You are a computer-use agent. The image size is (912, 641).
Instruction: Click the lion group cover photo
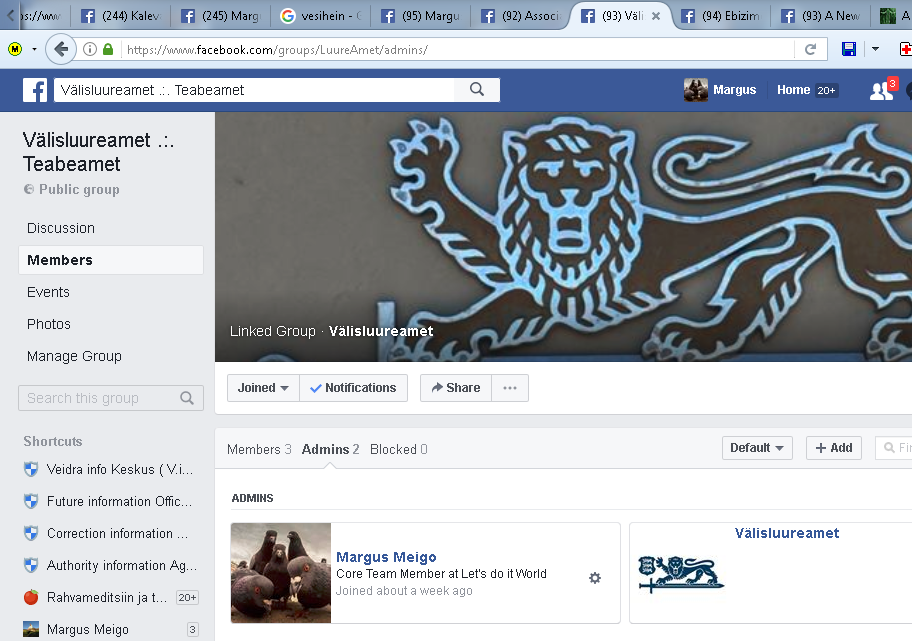(564, 236)
